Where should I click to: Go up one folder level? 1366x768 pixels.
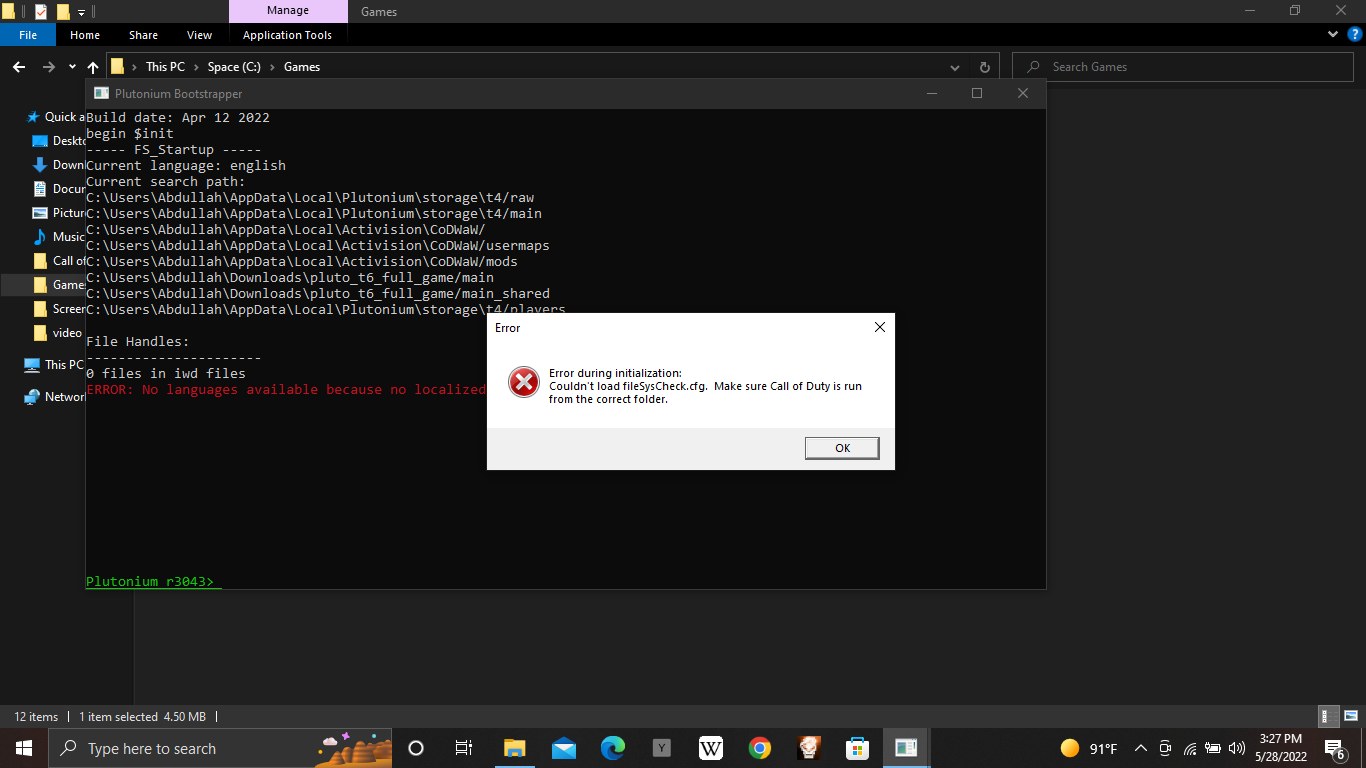click(93, 67)
